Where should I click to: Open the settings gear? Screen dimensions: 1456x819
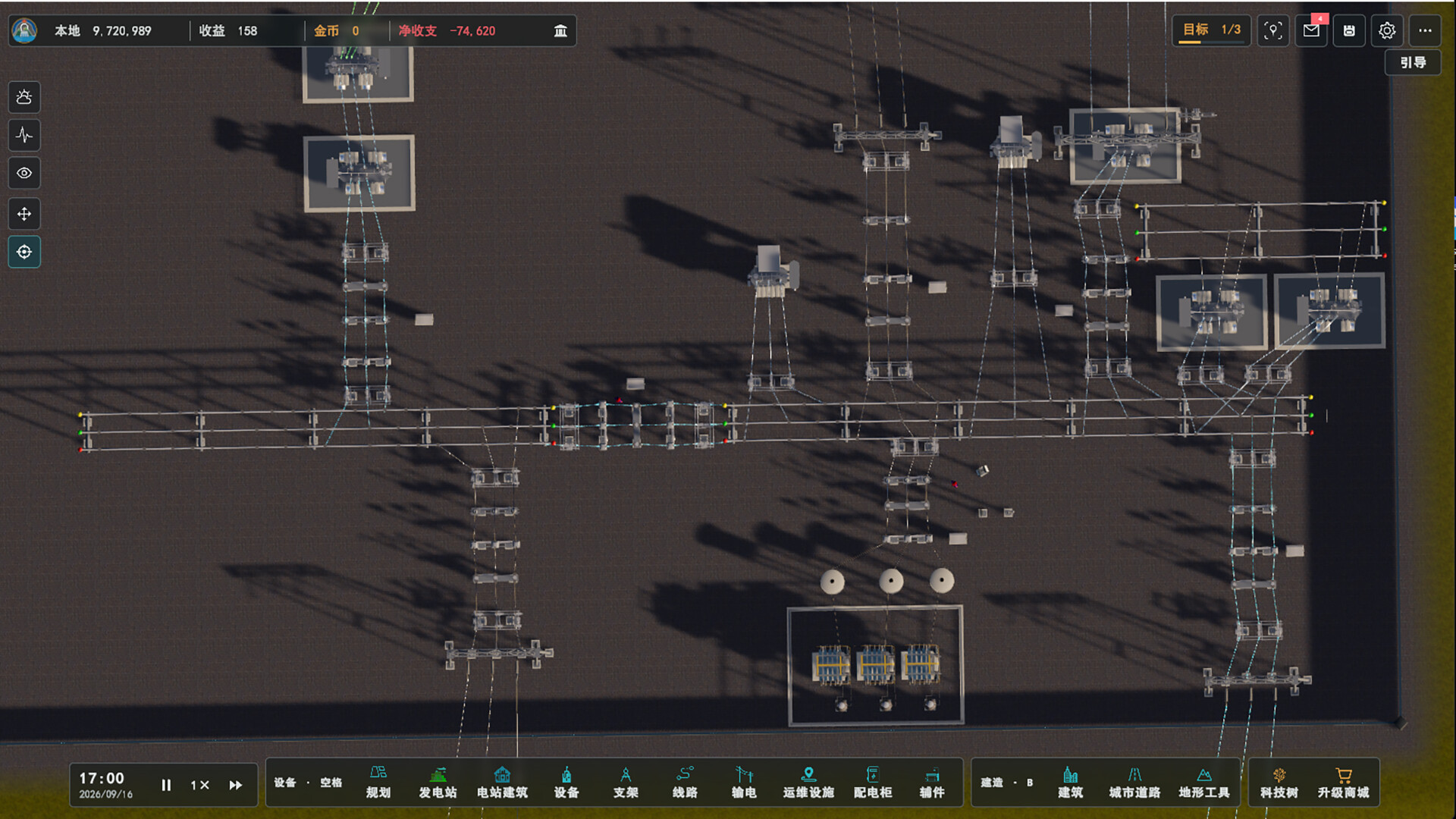tap(1387, 30)
